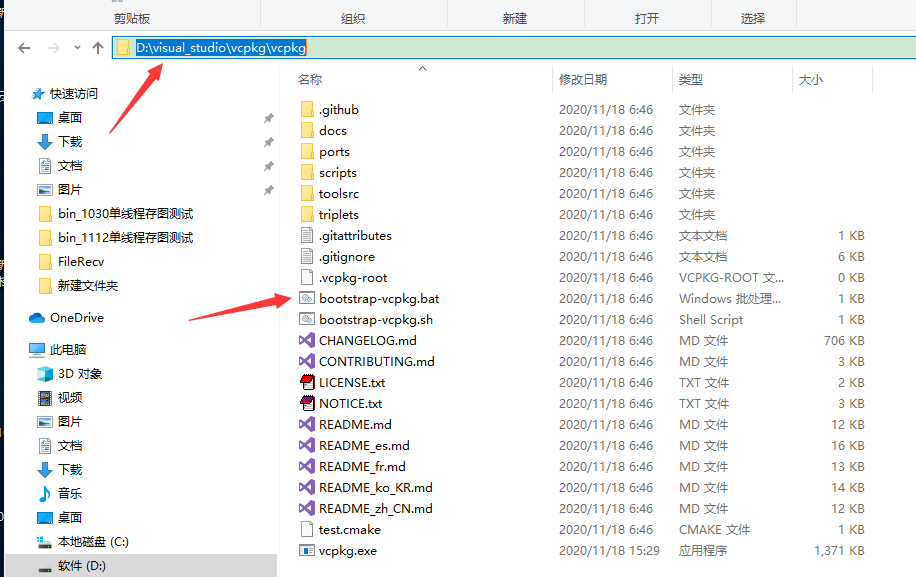Select the triplets folder icon
This screenshot has width=916, height=577.
307,214
